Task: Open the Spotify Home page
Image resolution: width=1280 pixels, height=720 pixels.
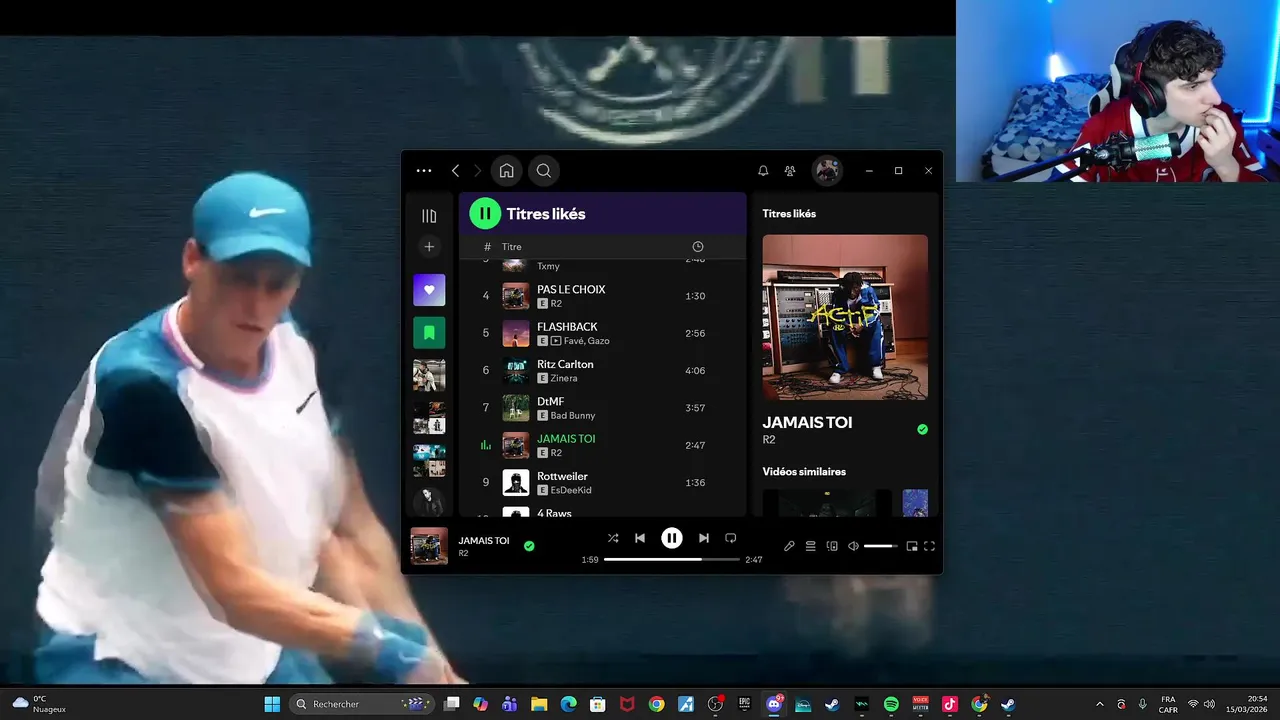Action: coord(507,171)
